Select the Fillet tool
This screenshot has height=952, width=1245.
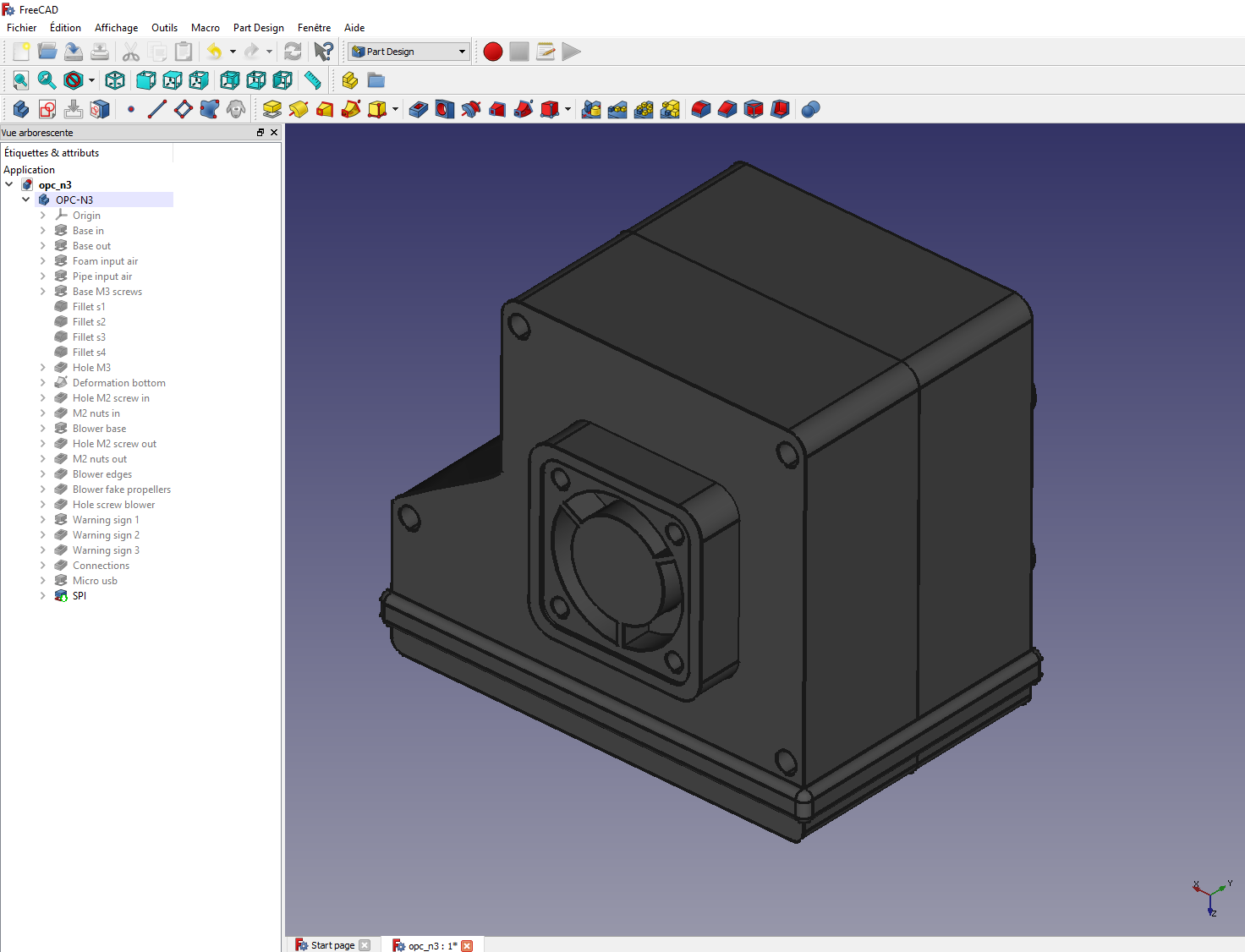tap(701, 109)
